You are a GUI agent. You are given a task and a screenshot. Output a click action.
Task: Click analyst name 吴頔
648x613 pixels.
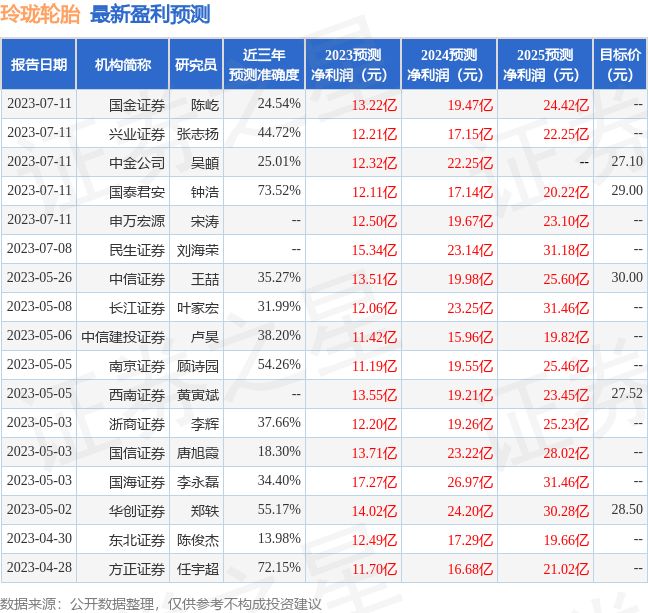tap(205, 163)
